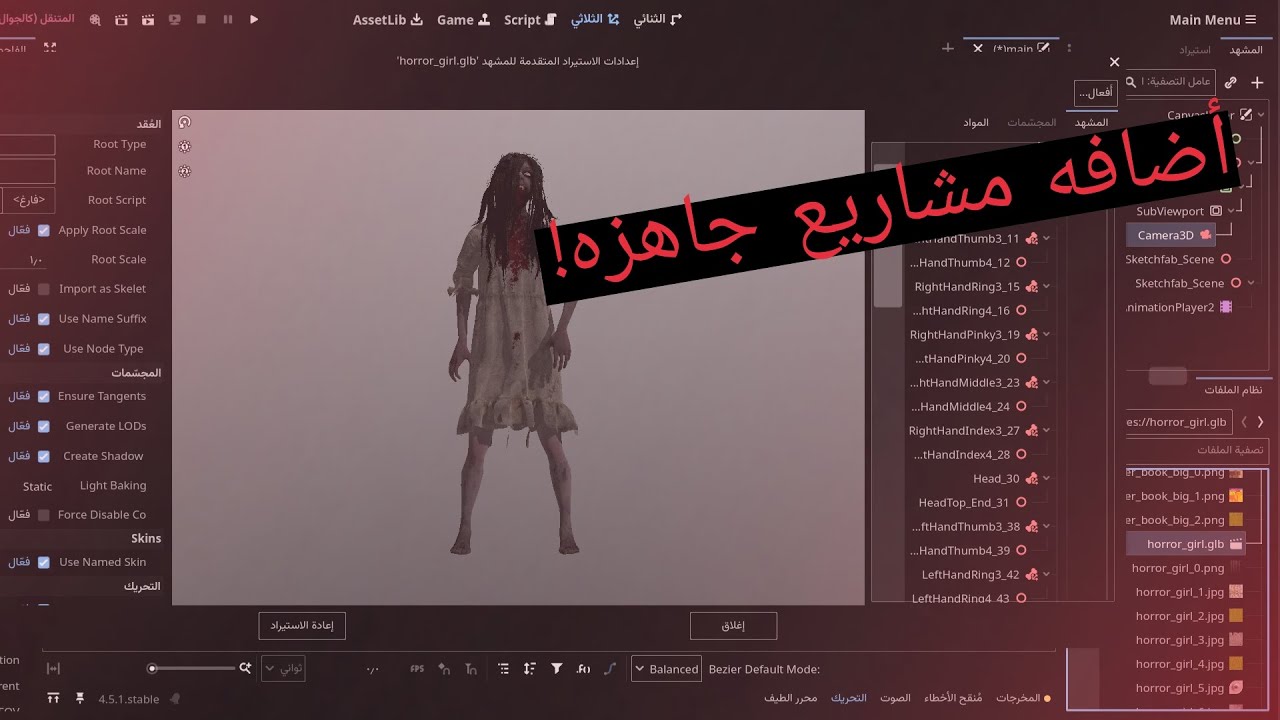Toggle distraction-free expand icon
The image size is (1280, 720).
coord(50,47)
